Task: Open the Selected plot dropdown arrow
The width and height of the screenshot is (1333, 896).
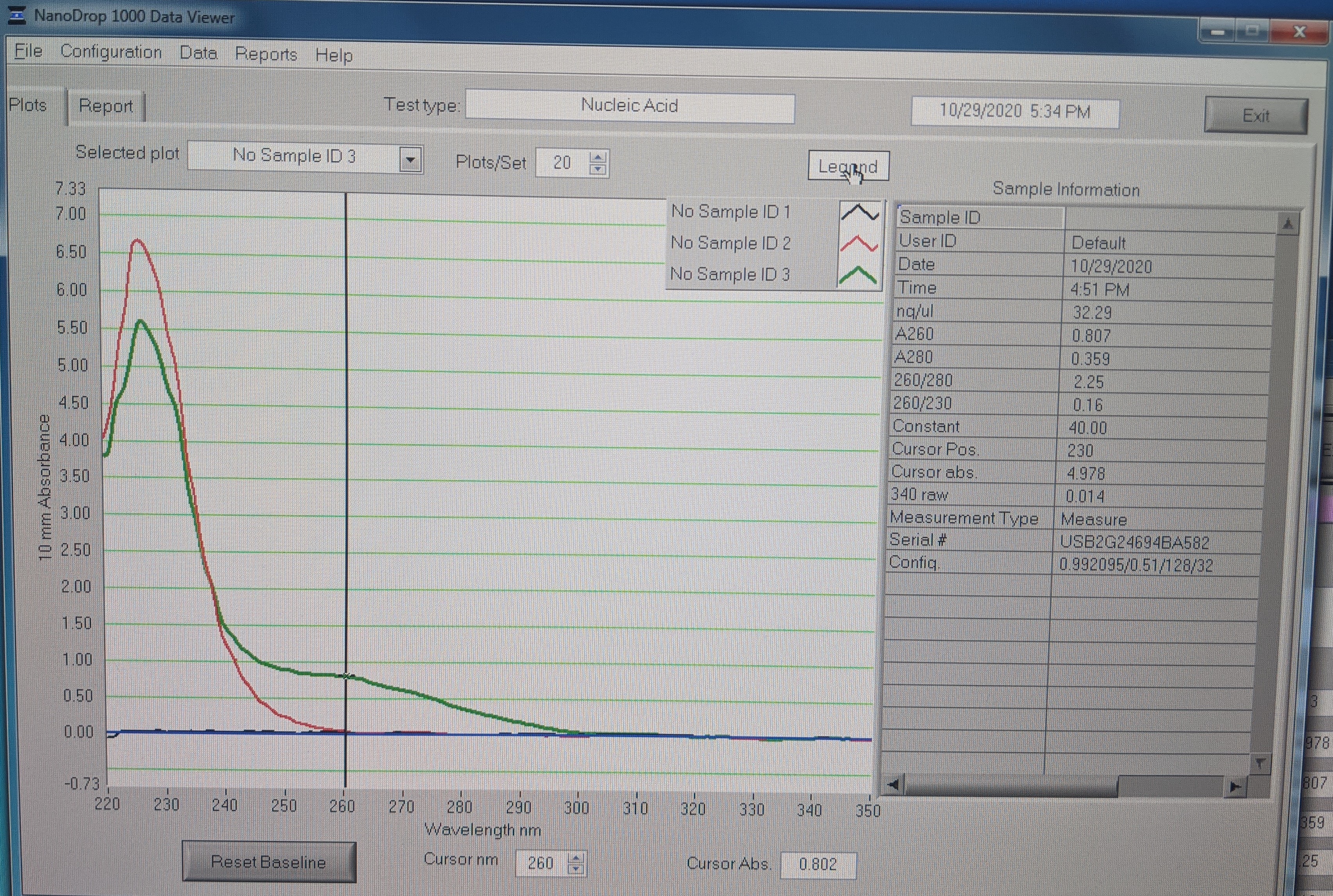Action: click(410, 160)
